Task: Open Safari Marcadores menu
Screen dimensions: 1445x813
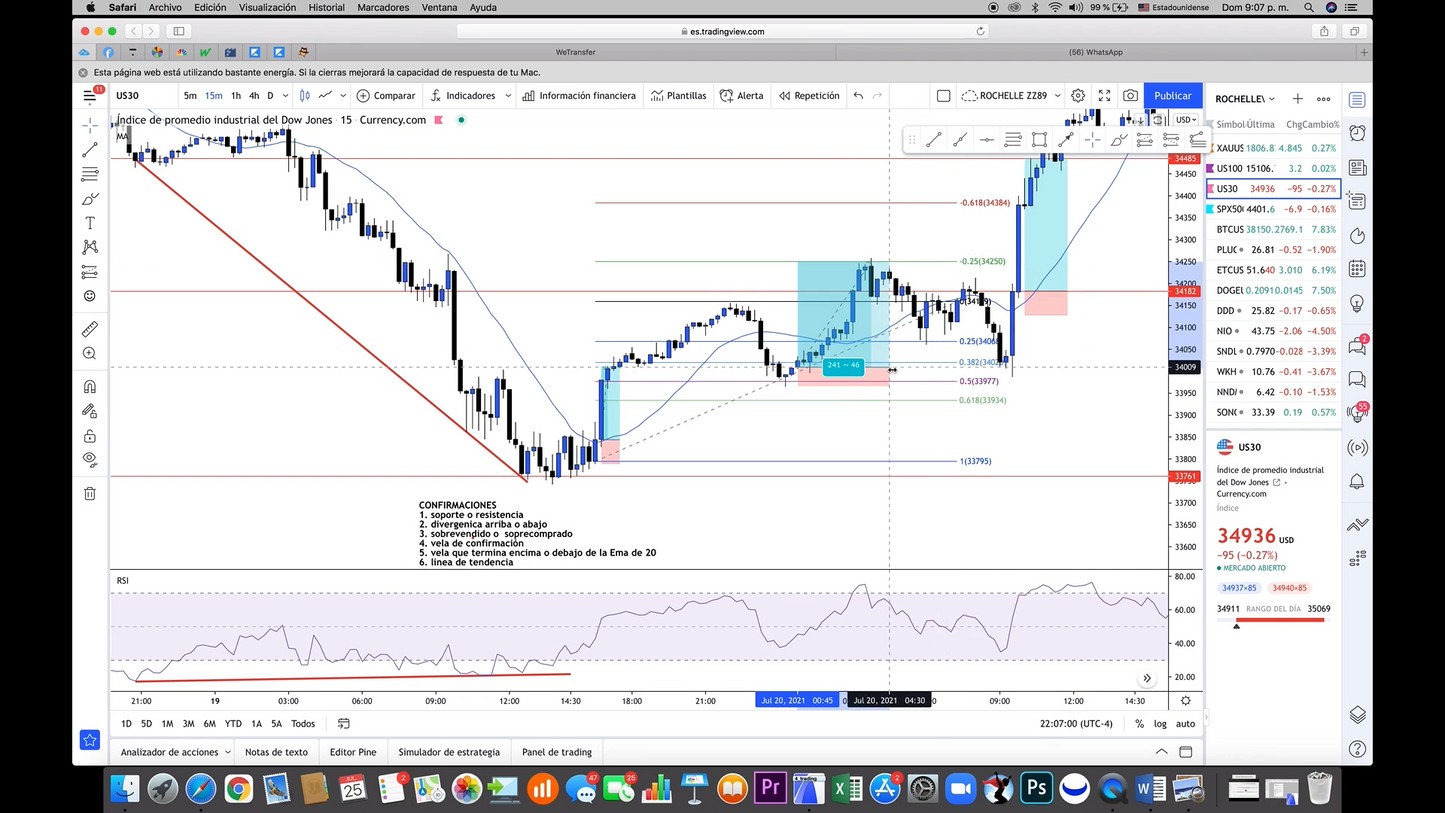Action: point(383,7)
